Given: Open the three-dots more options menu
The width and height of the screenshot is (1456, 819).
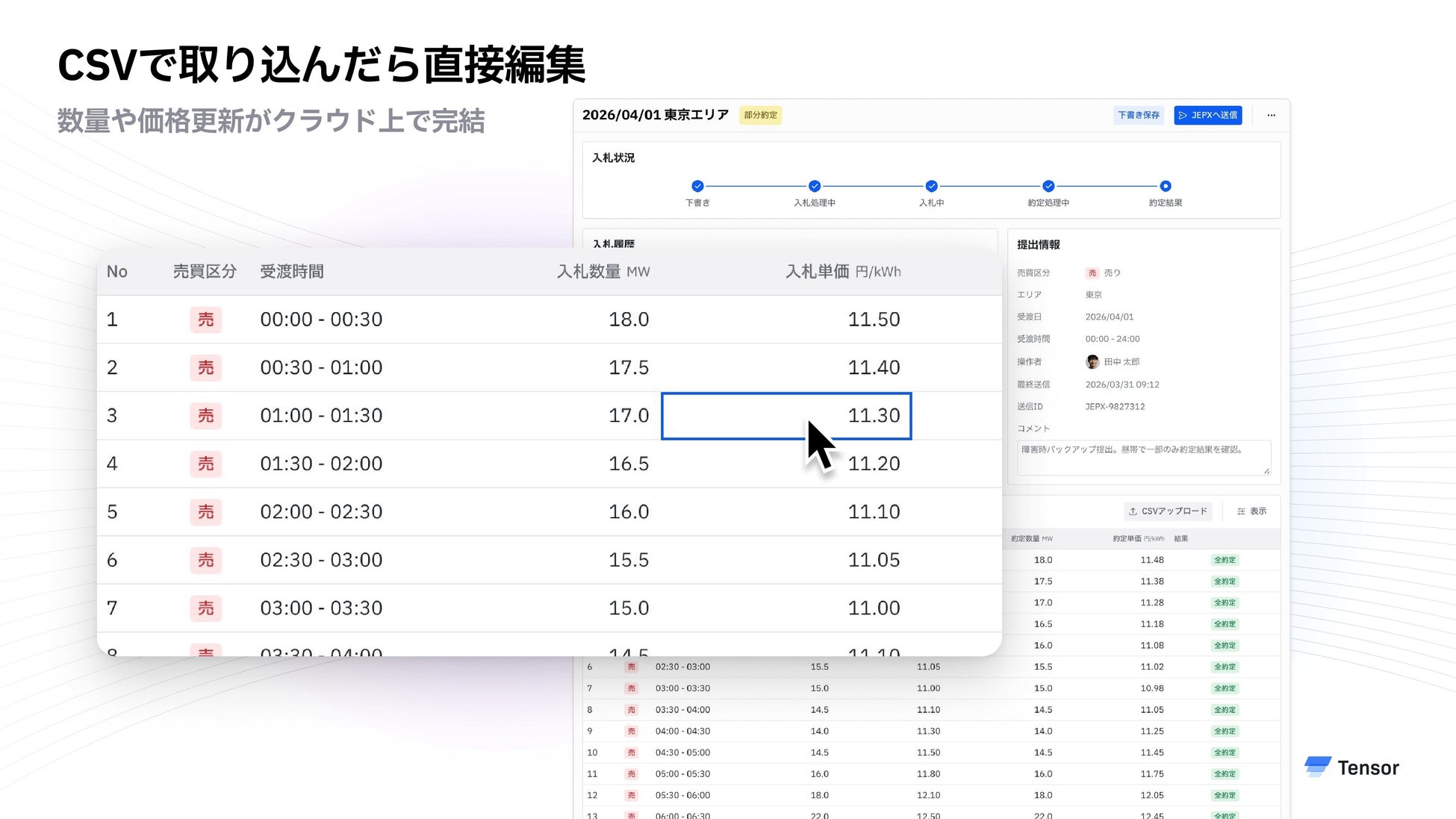Looking at the screenshot, I should click(1271, 115).
